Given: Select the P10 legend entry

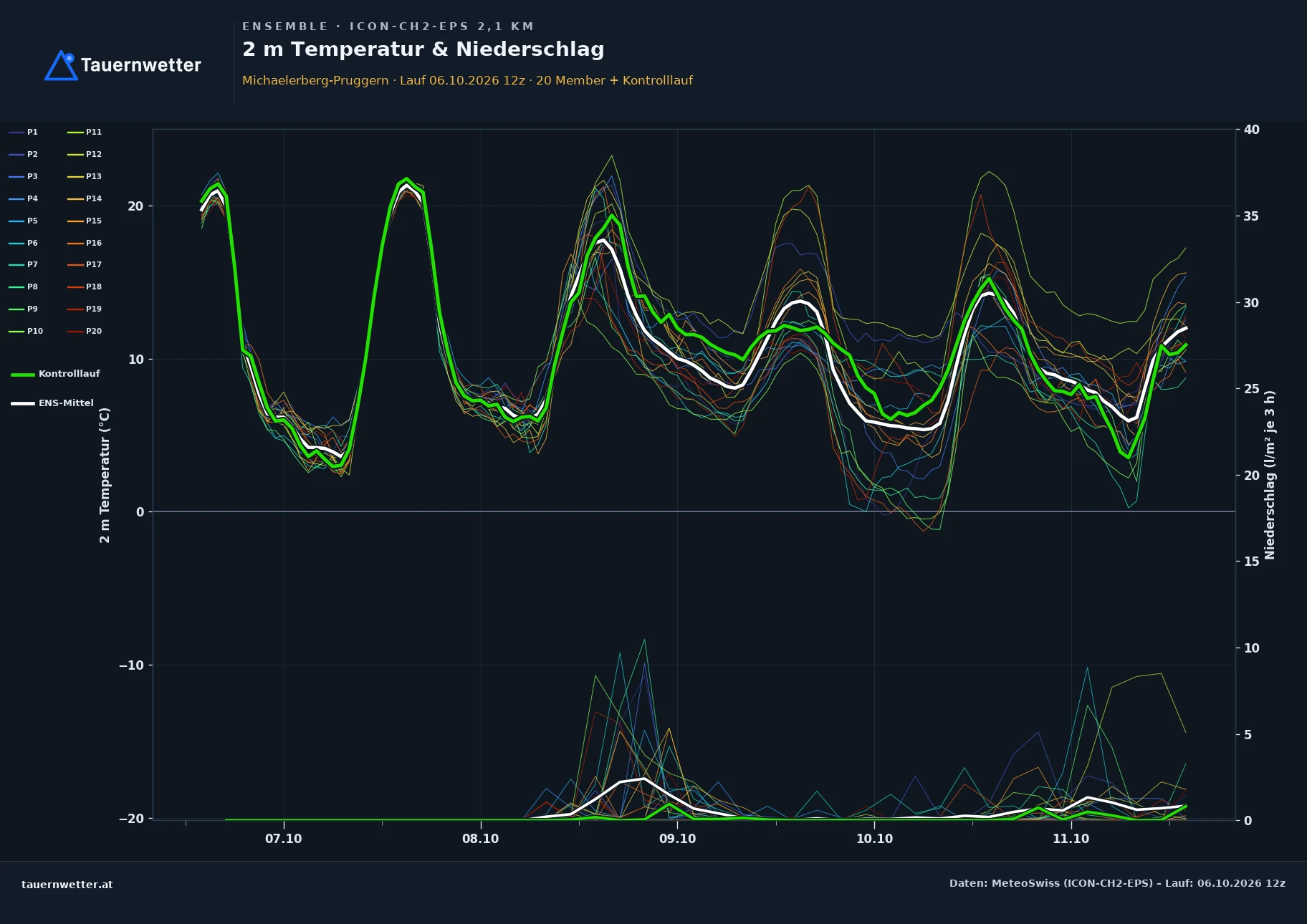Looking at the screenshot, I should point(26,331).
